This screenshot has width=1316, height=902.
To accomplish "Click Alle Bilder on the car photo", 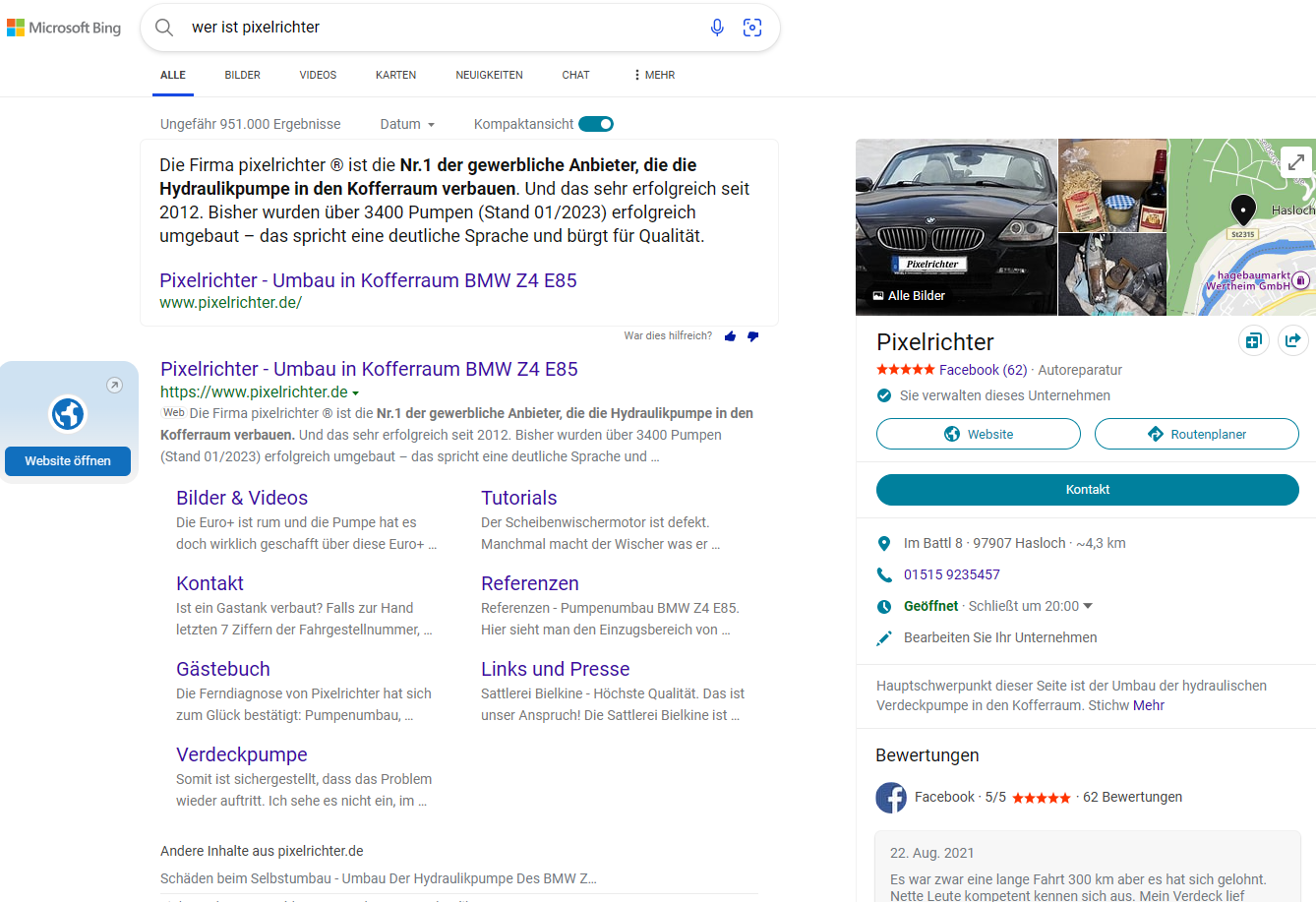I will point(909,295).
